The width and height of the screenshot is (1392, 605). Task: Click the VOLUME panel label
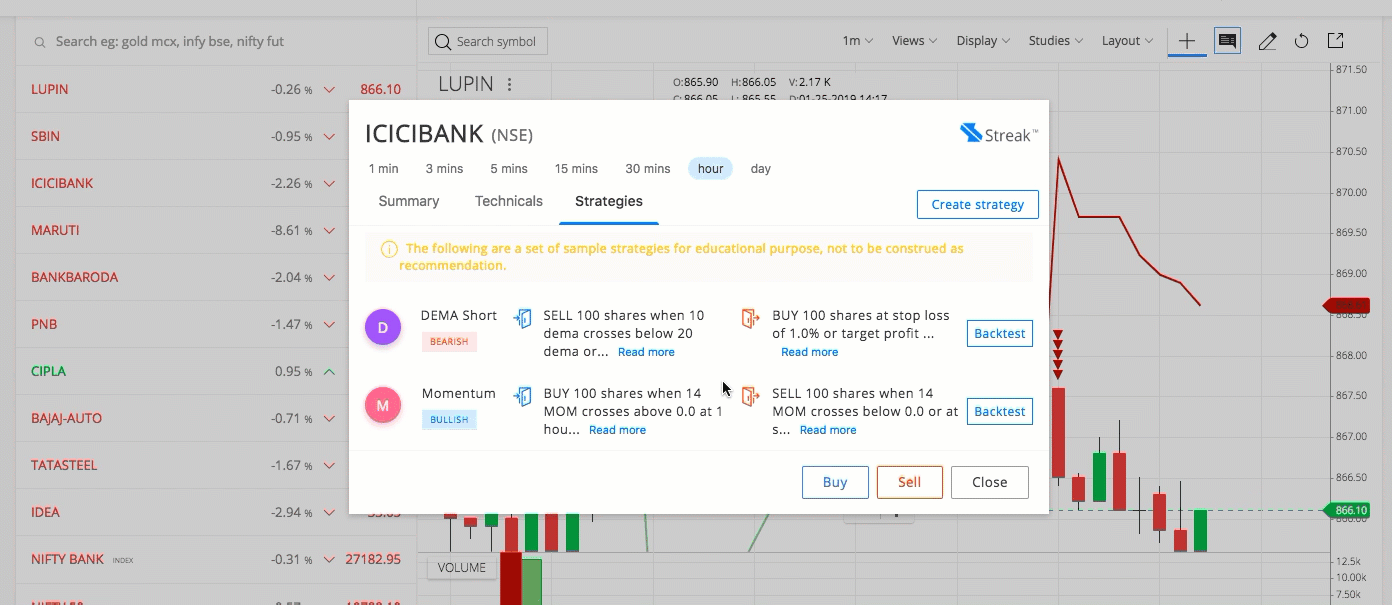click(x=461, y=567)
